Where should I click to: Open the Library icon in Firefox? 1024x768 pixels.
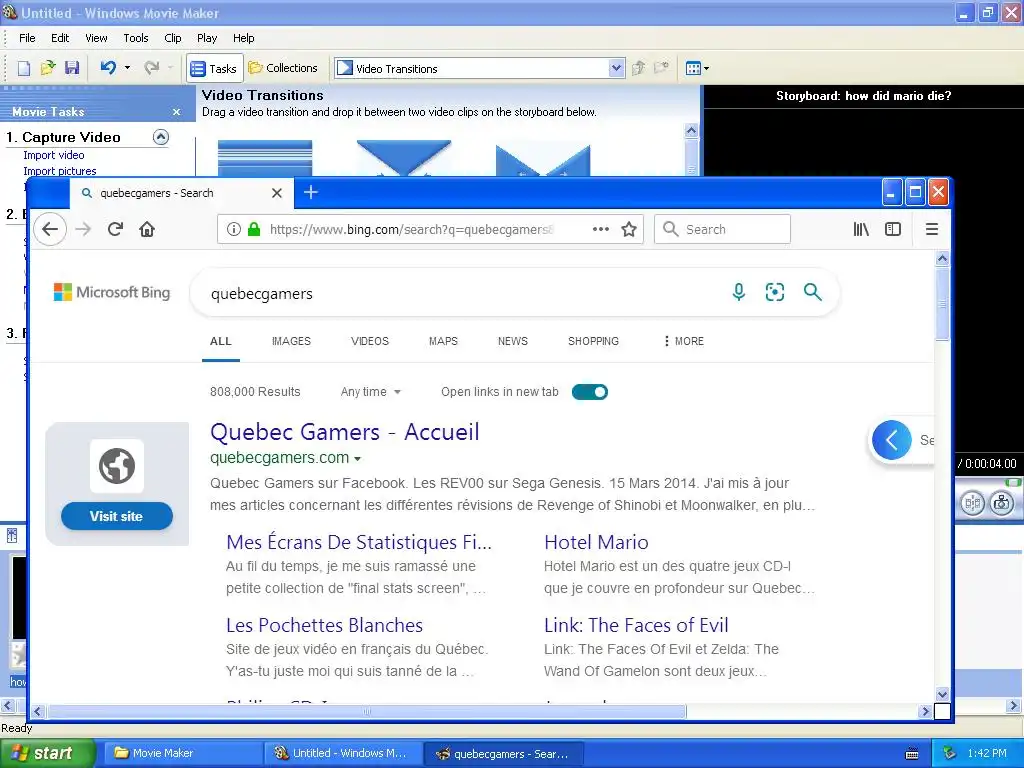(861, 229)
